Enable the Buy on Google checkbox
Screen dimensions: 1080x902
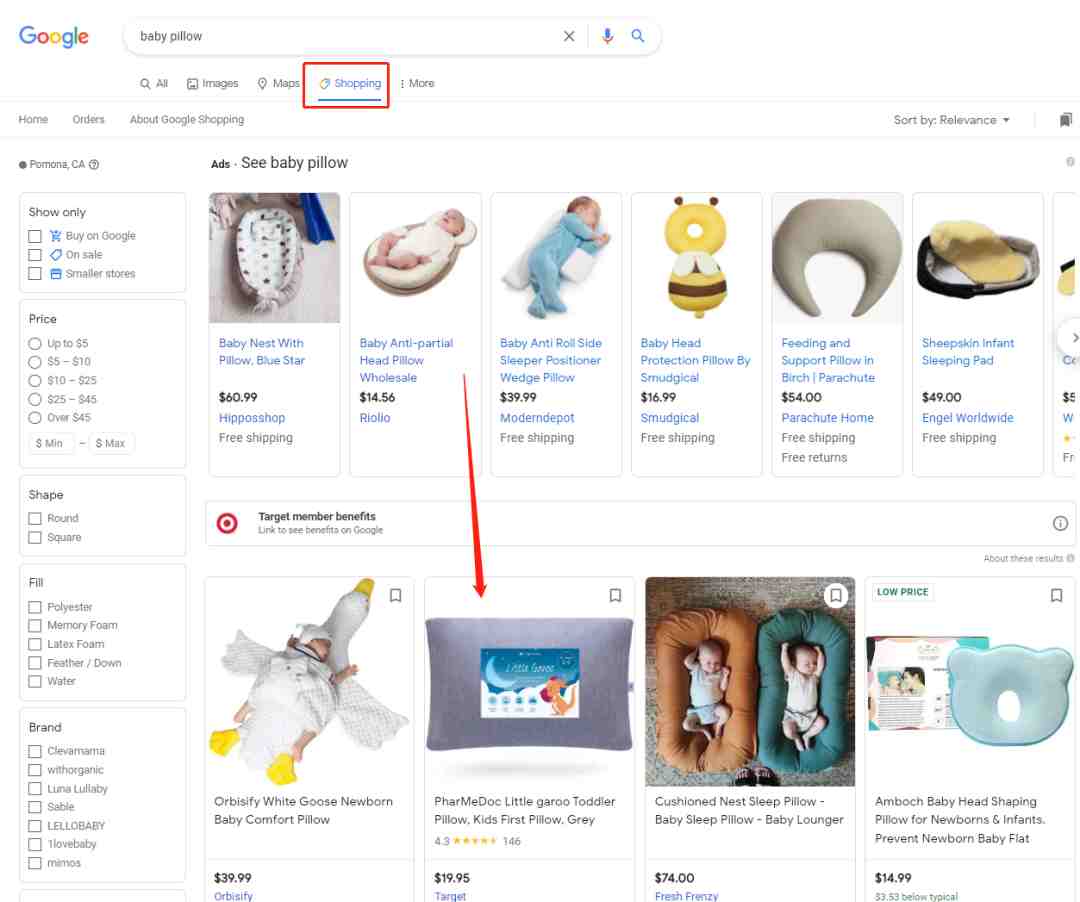click(x=35, y=236)
